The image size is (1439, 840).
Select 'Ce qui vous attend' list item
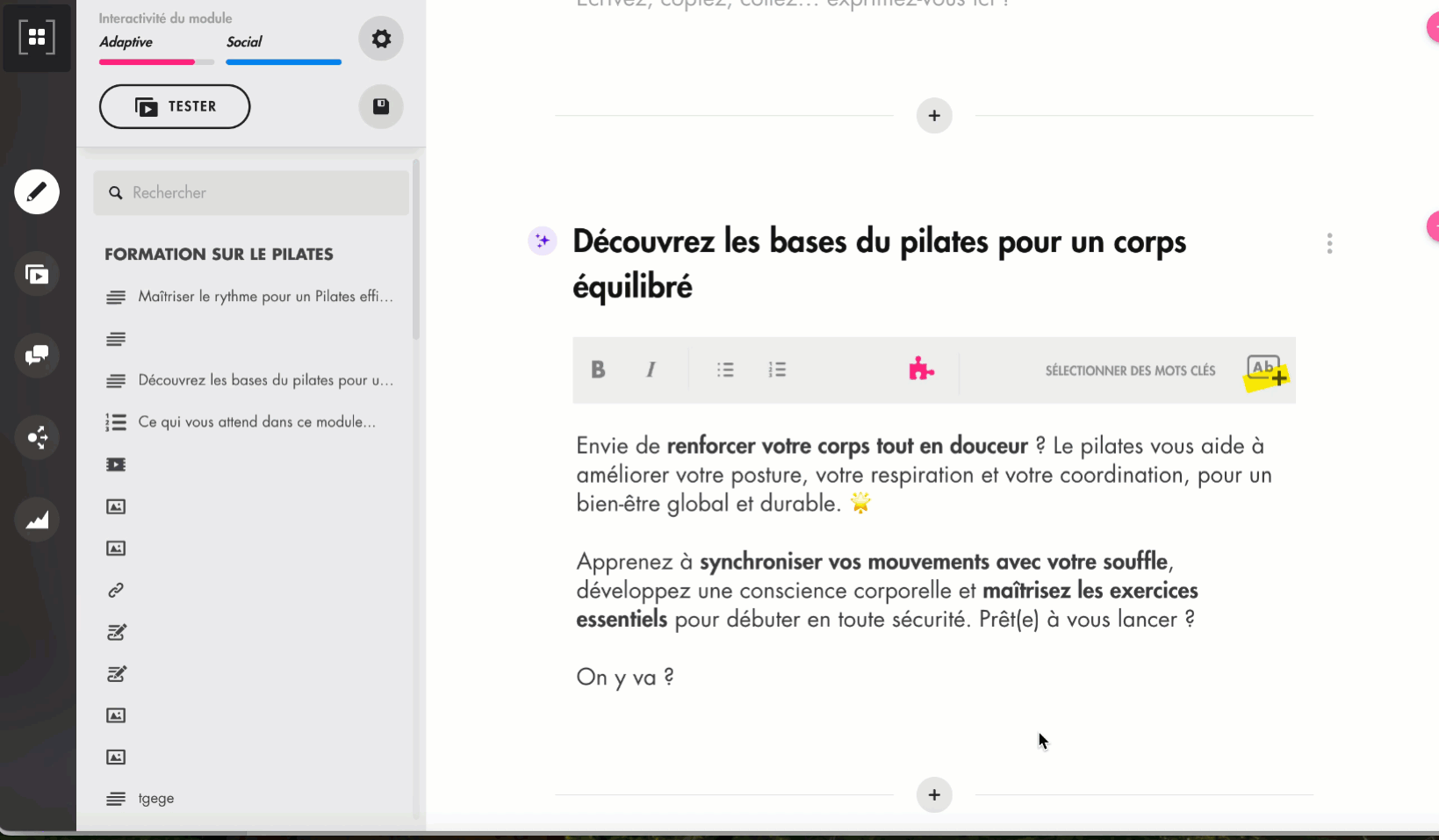256,422
